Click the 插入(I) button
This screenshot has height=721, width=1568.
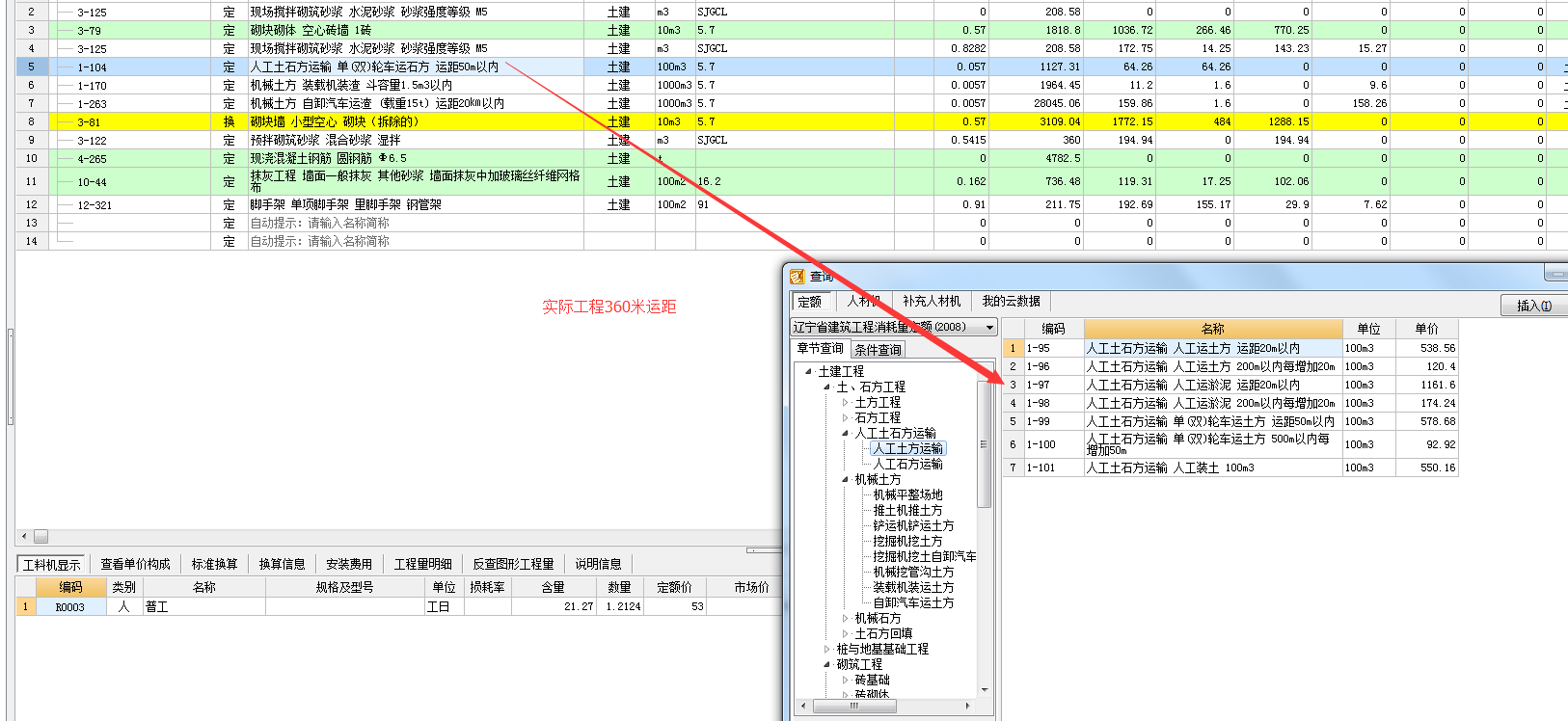[1534, 306]
